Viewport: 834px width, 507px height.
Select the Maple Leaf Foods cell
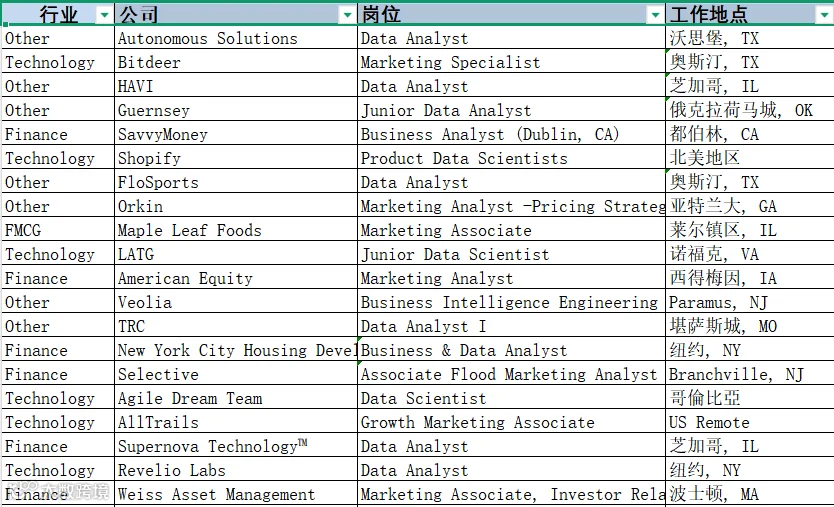[x=236, y=230]
